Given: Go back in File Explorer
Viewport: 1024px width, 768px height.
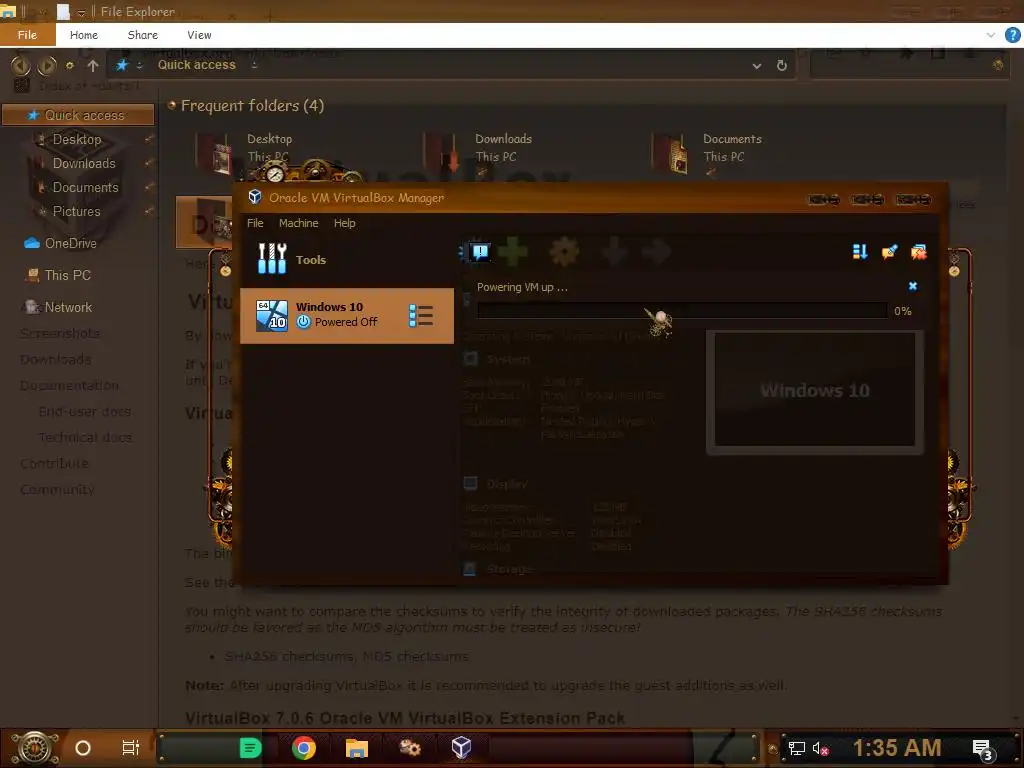Looking at the screenshot, I should point(20,65).
